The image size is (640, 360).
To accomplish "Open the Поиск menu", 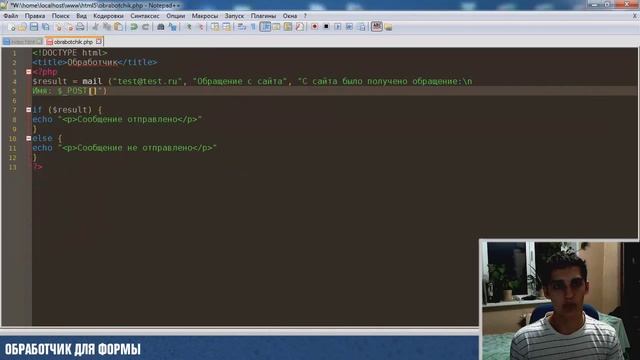I will click(60, 16).
